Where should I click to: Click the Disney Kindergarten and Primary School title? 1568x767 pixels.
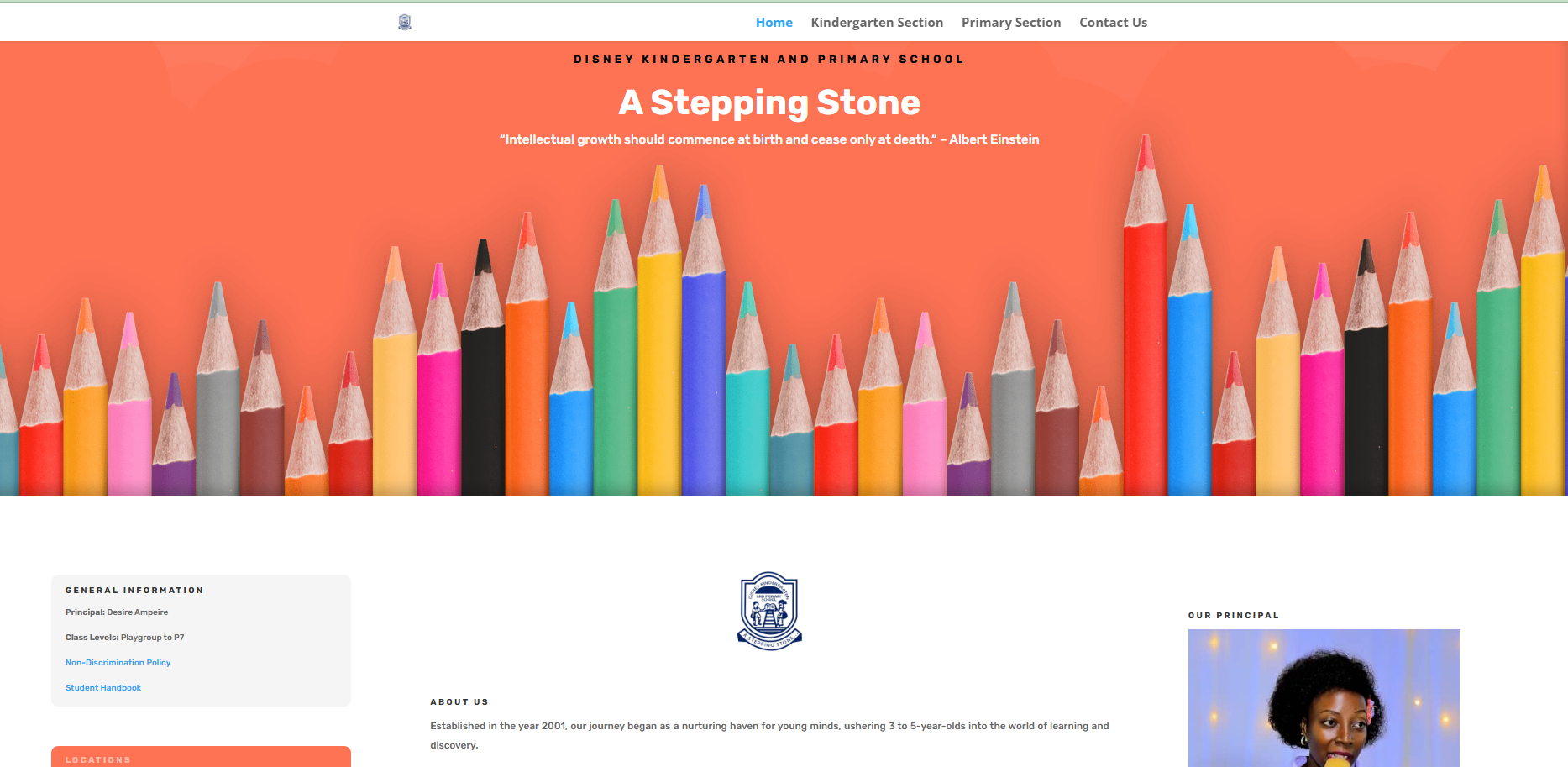coord(769,60)
